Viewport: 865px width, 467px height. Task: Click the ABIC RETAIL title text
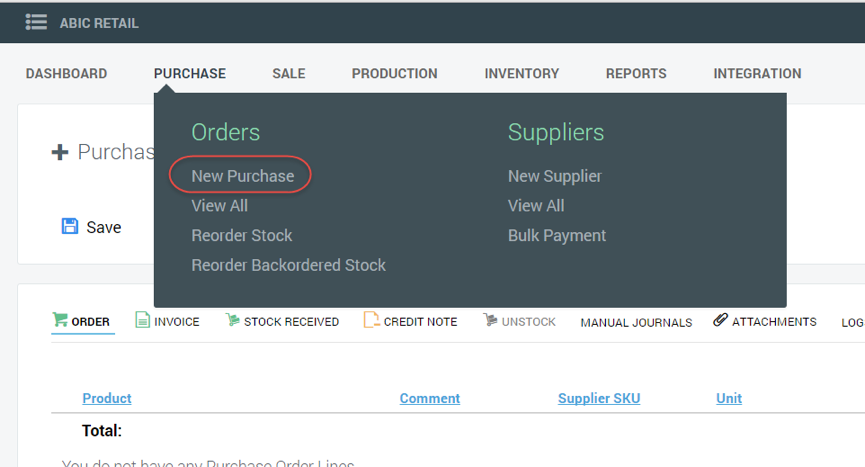99,23
